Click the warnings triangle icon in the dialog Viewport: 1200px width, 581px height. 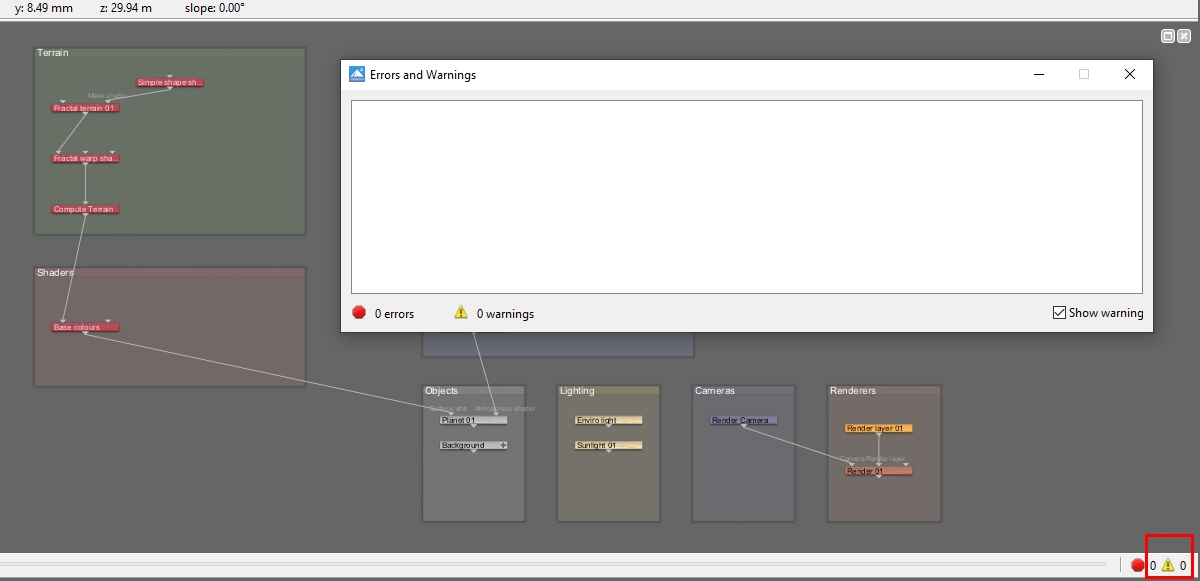click(461, 312)
